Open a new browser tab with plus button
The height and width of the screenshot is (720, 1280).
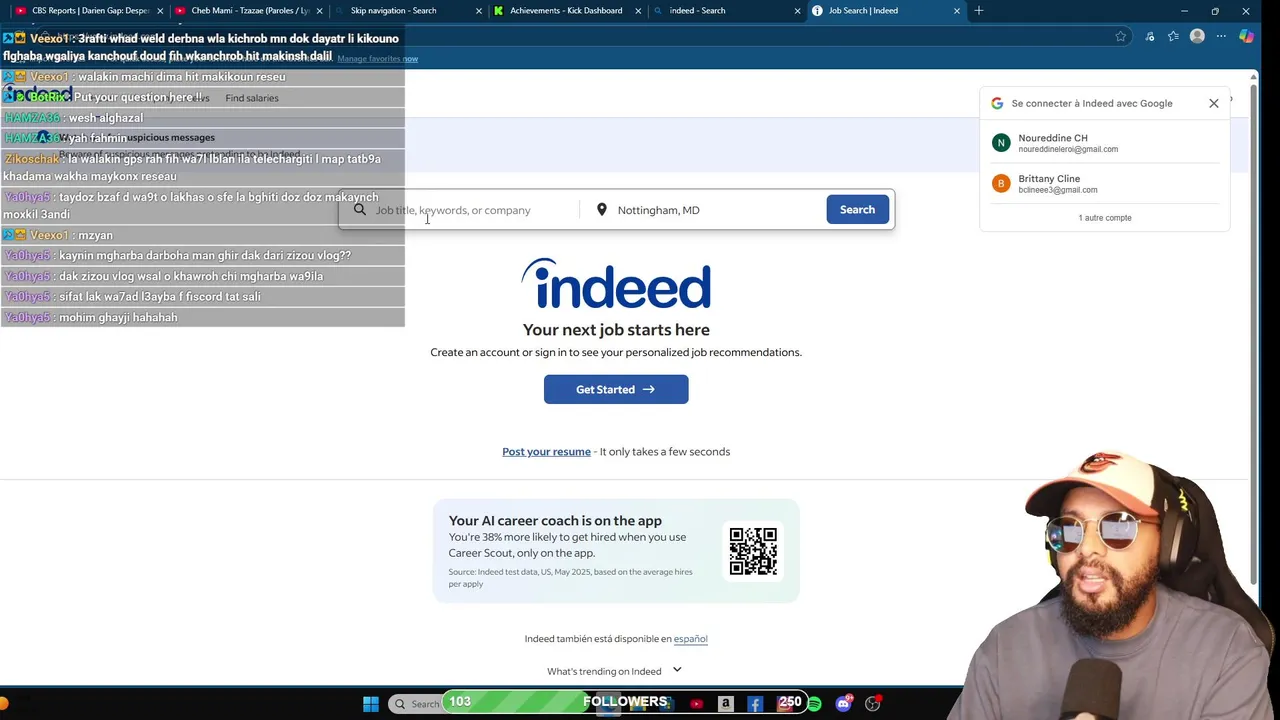[x=979, y=11]
